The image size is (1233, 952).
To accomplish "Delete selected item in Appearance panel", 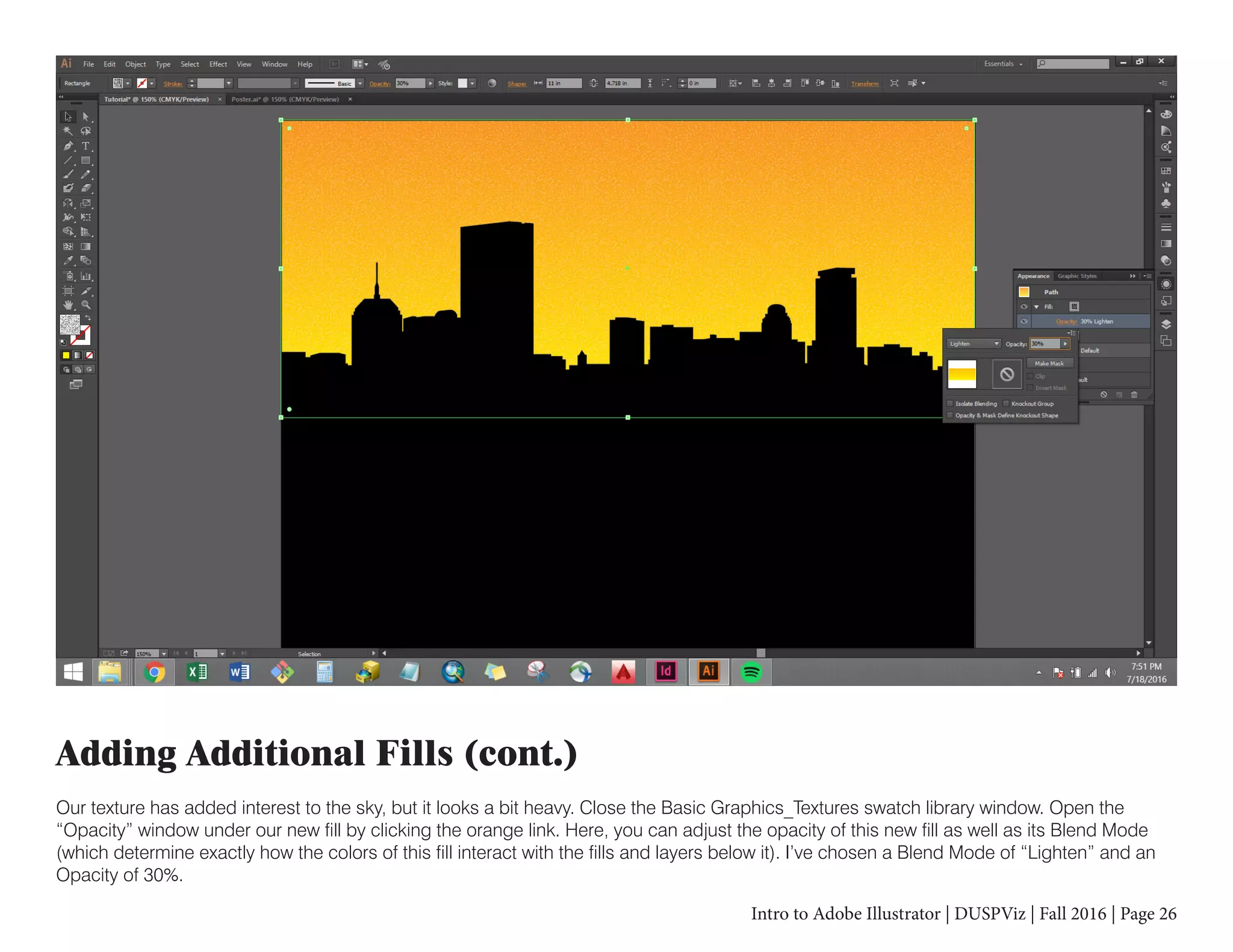I will [x=1134, y=395].
